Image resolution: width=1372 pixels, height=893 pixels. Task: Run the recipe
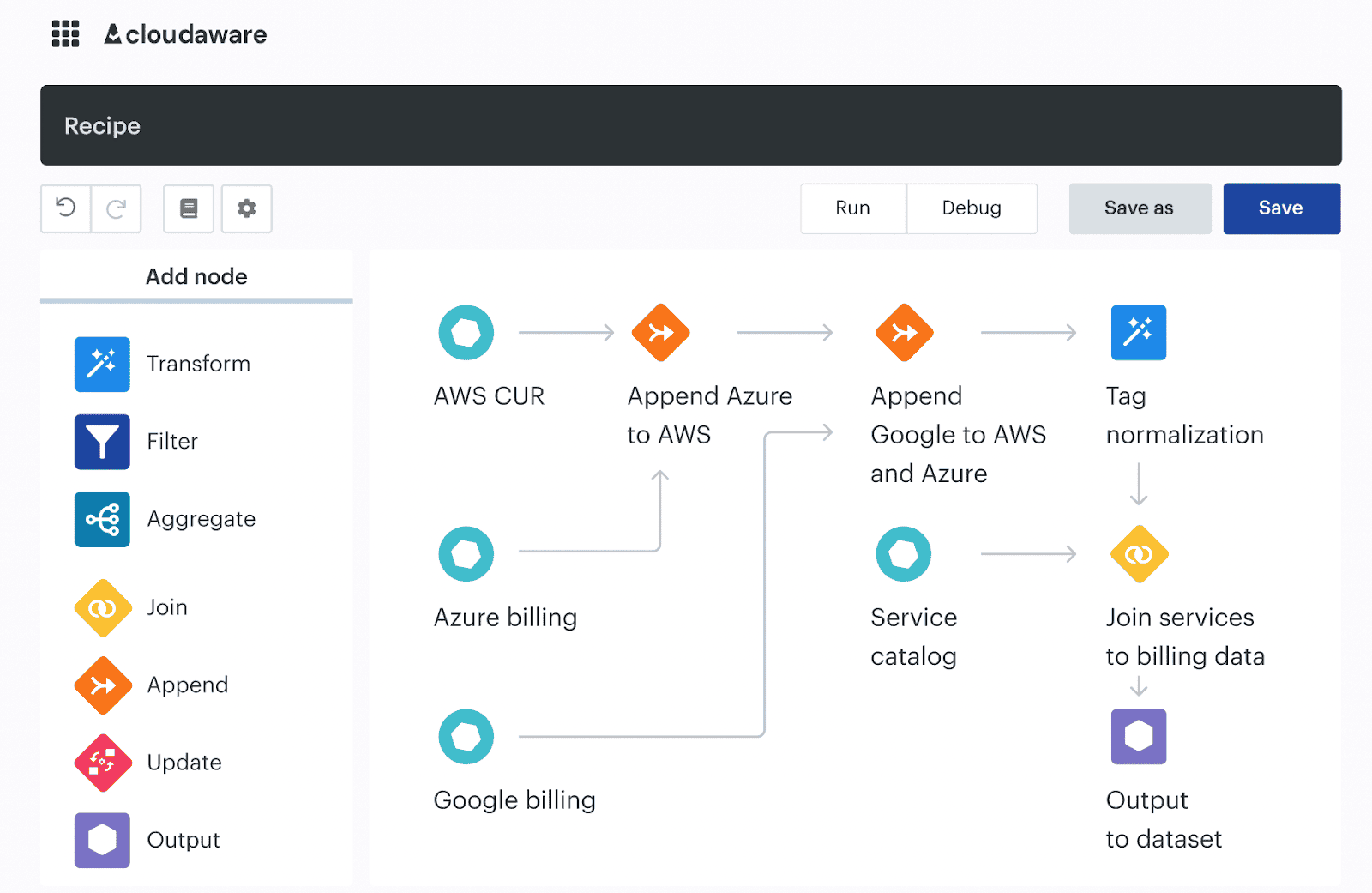point(853,208)
